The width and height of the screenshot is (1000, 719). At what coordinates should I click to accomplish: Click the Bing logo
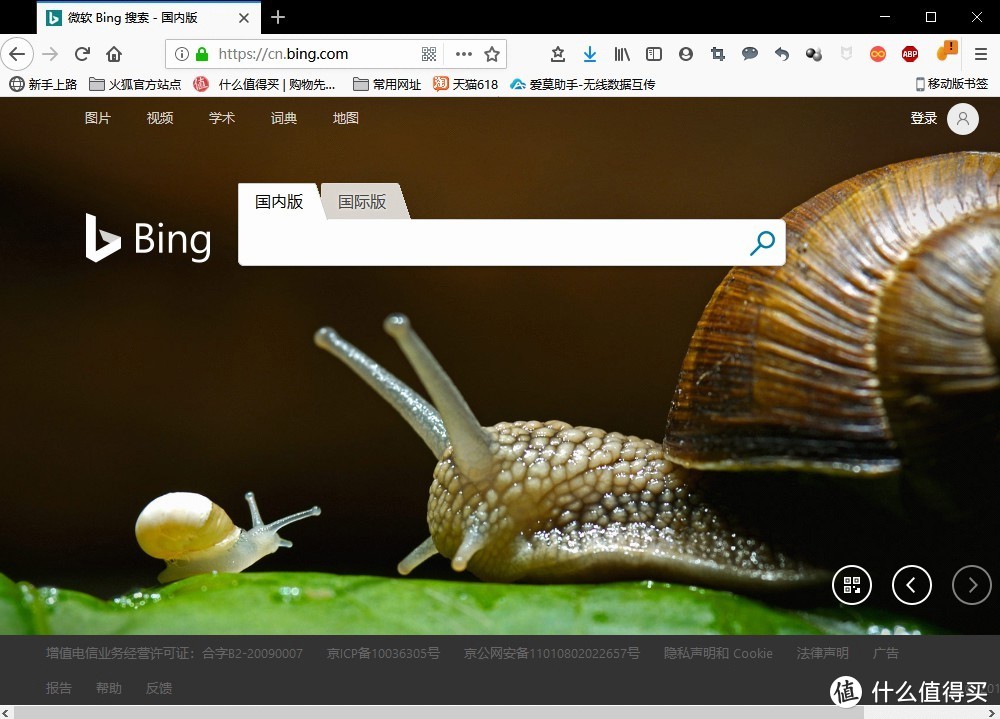[x=148, y=239]
